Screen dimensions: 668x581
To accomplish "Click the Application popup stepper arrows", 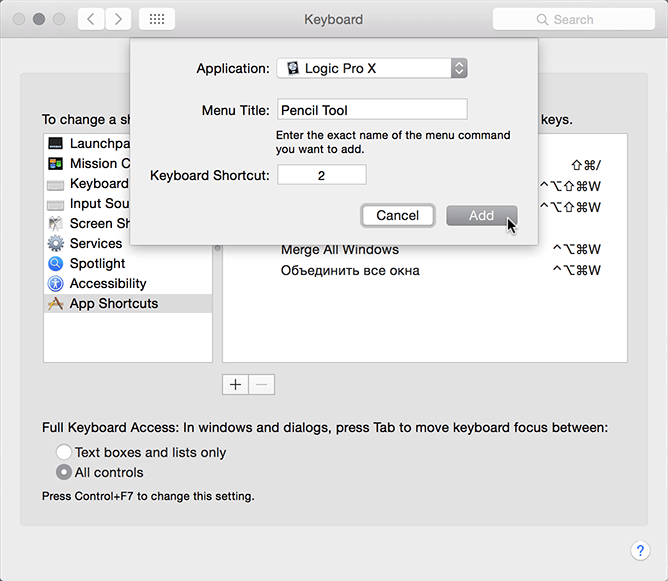I will 459,68.
